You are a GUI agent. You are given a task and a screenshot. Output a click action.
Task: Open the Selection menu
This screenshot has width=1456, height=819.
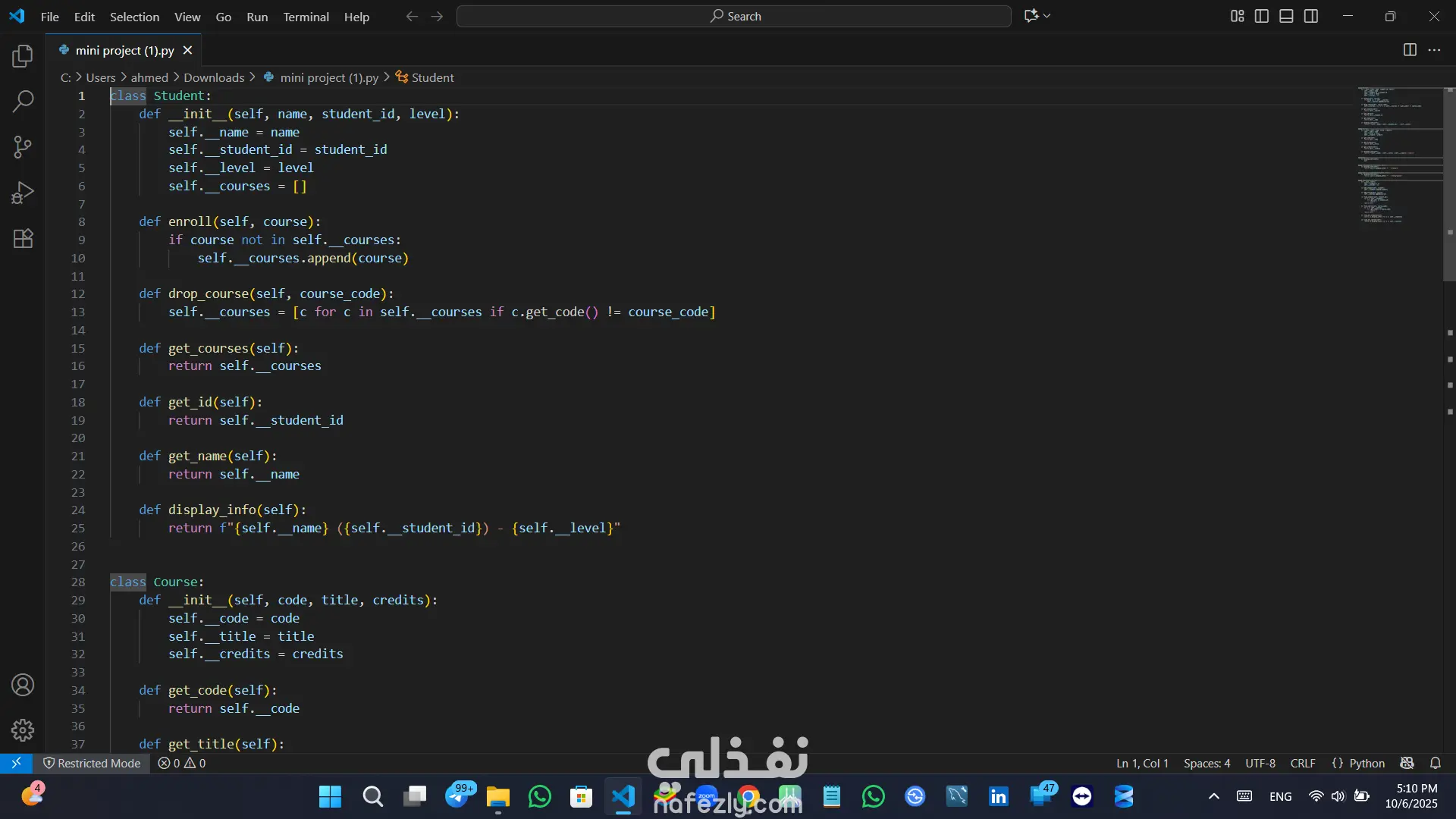pos(134,17)
